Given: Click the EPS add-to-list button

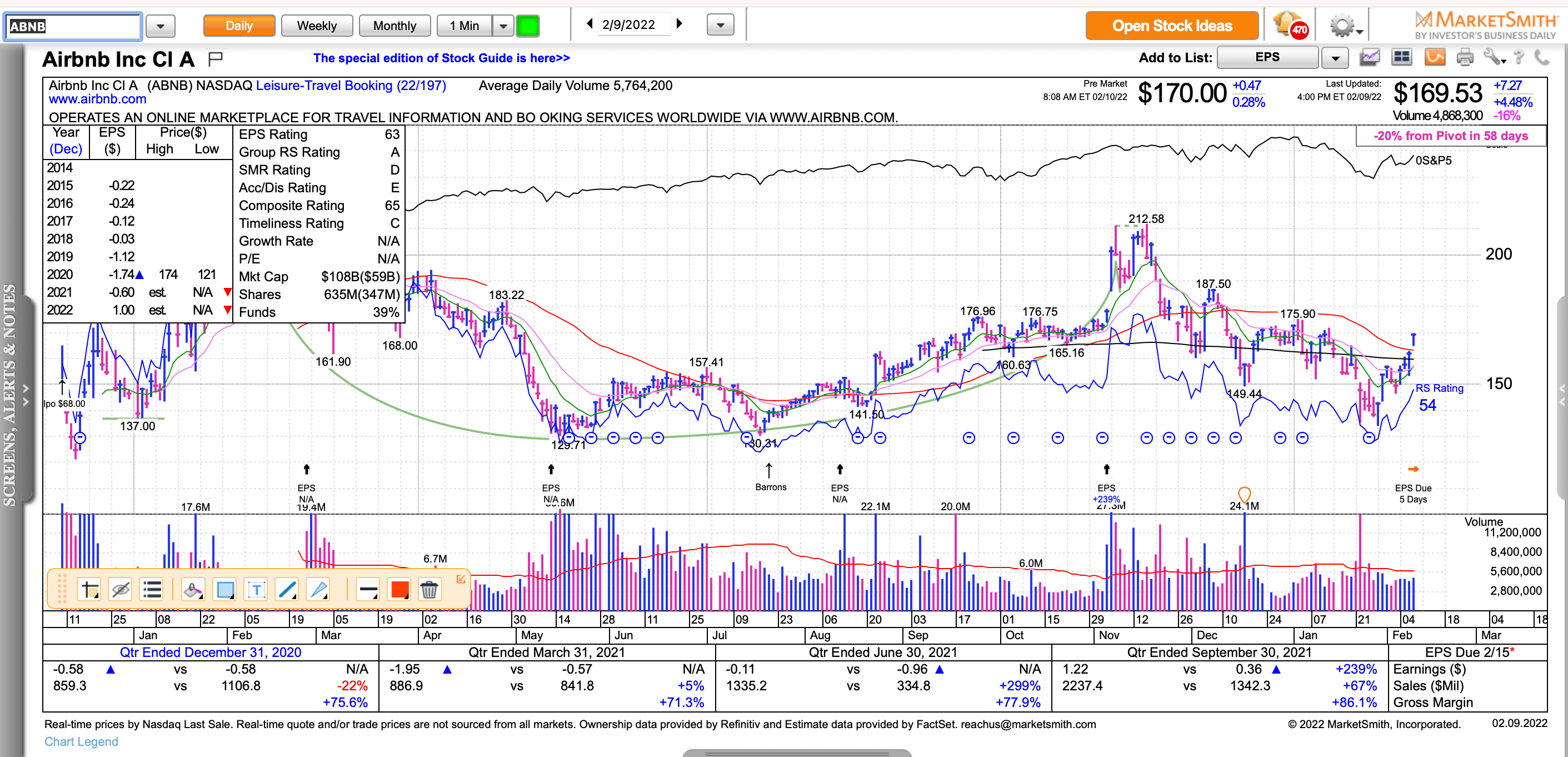Looking at the screenshot, I should (1267, 57).
